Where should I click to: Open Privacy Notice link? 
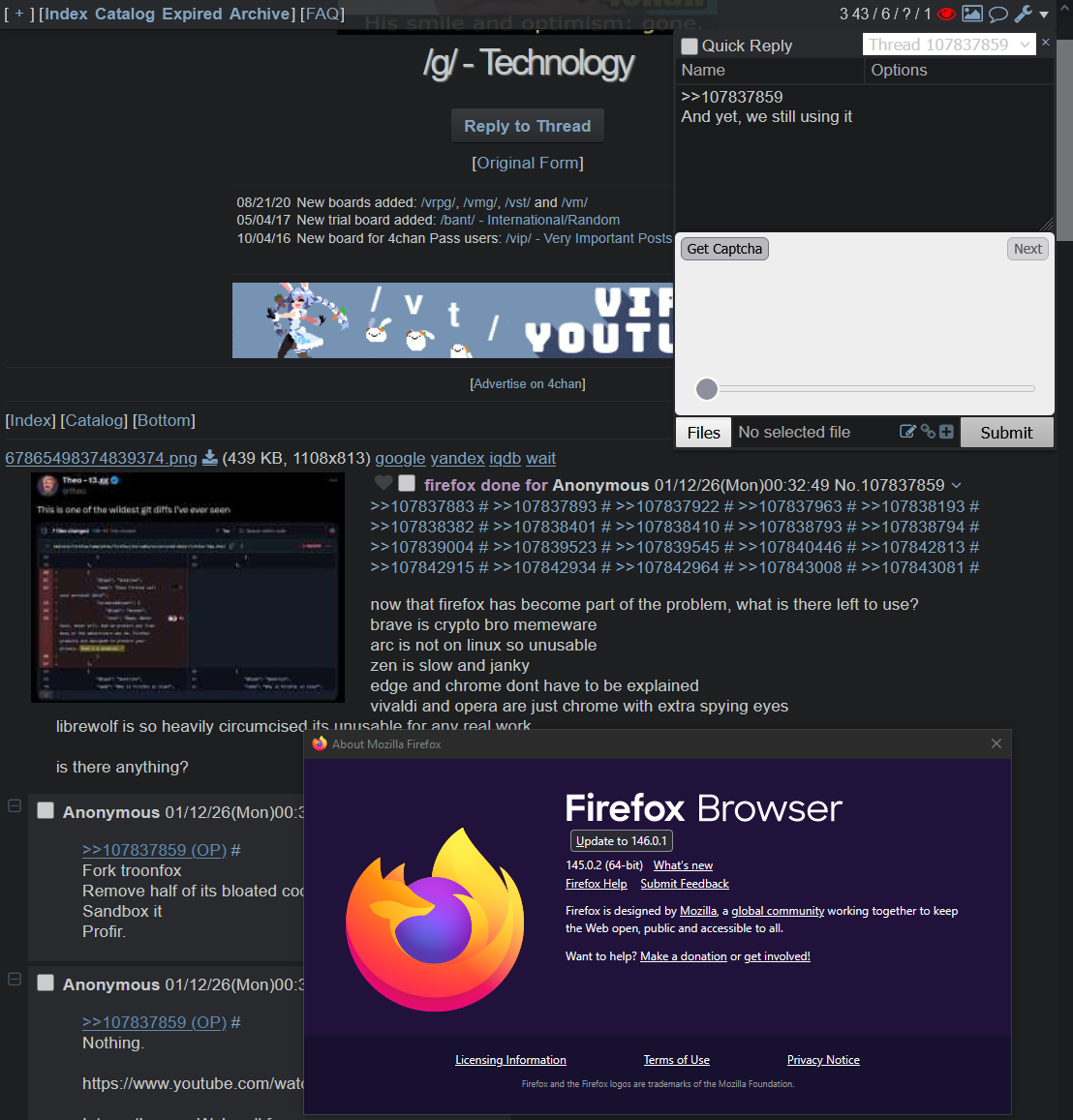823,1060
